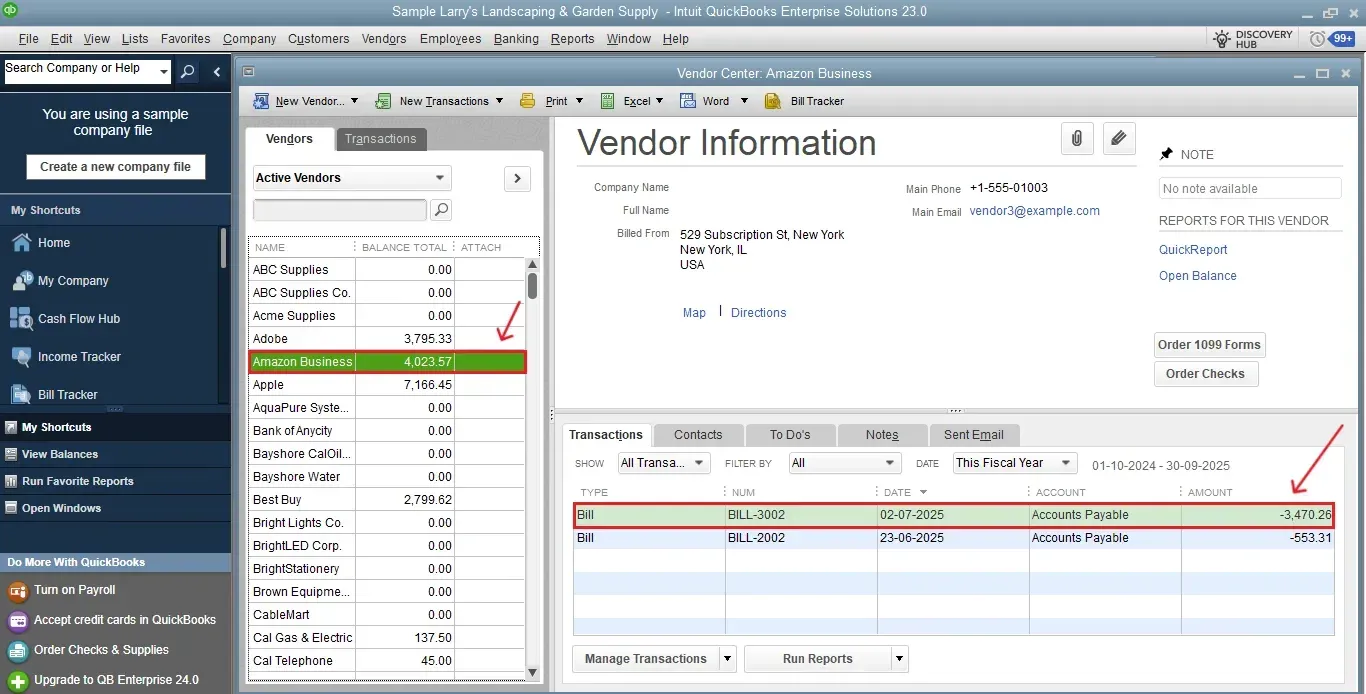This screenshot has height=694, width=1366.
Task: Open the Map link
Action: click(x=694, y=313)
